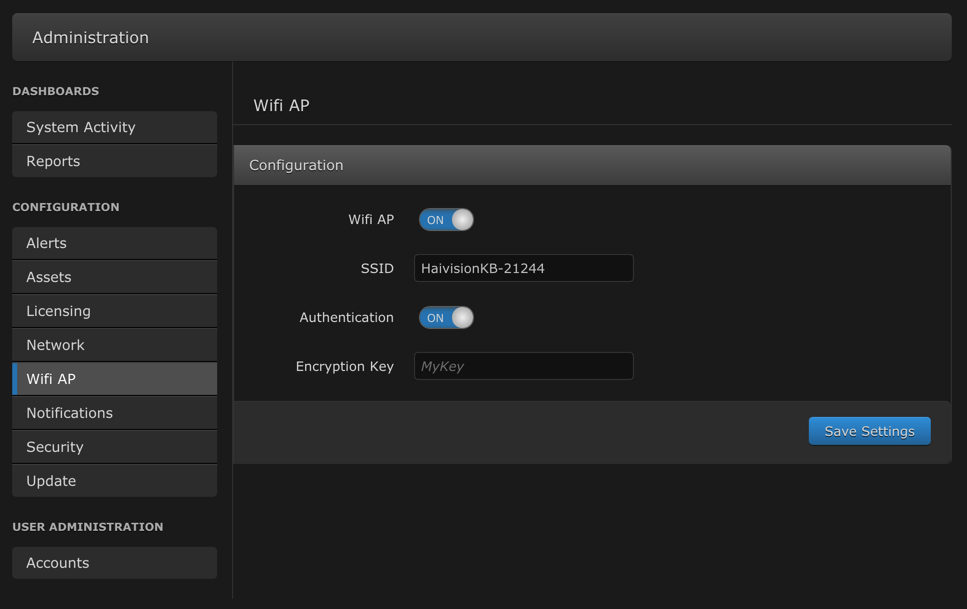The image size is (967, 609).
Task: Navigate to the Licensing page
Action: 114,311
